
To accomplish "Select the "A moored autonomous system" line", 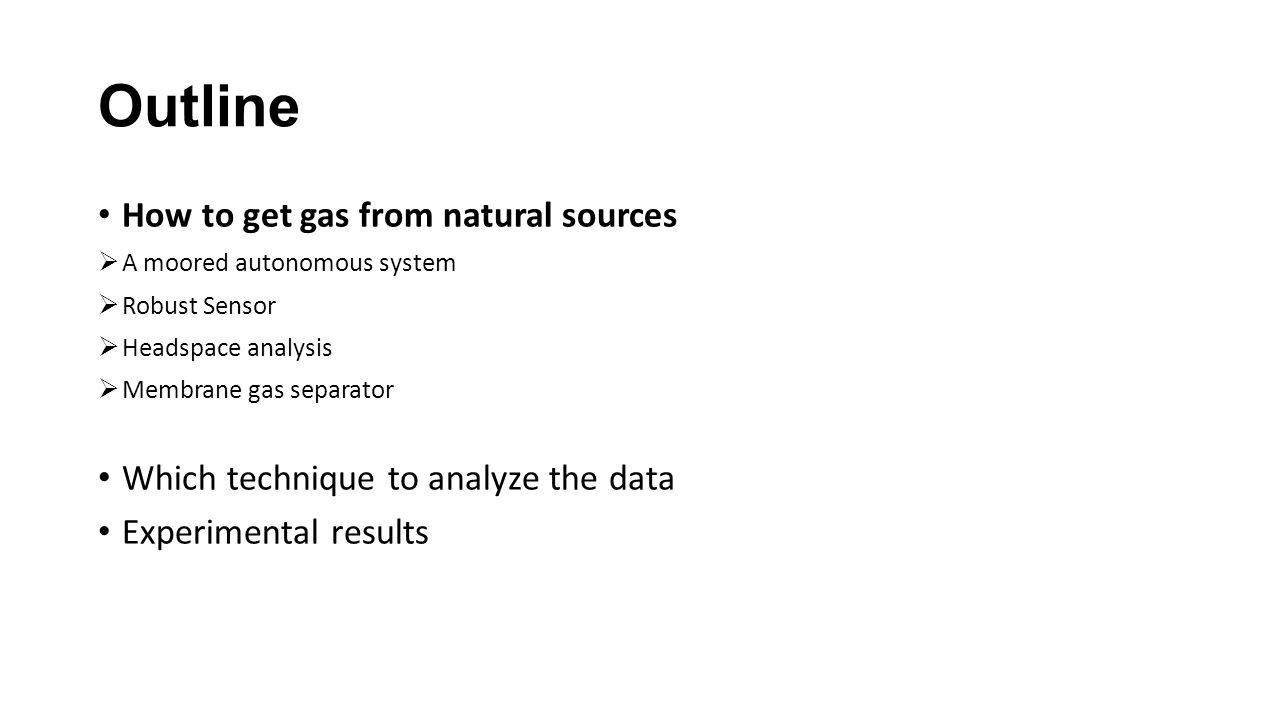I will pos(289,264).
